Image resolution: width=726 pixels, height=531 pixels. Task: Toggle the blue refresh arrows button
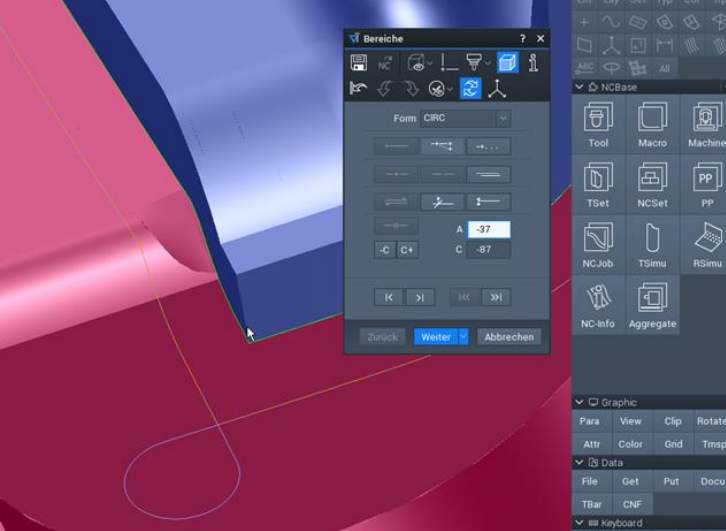pyautogui.click(x=470, y=89)
